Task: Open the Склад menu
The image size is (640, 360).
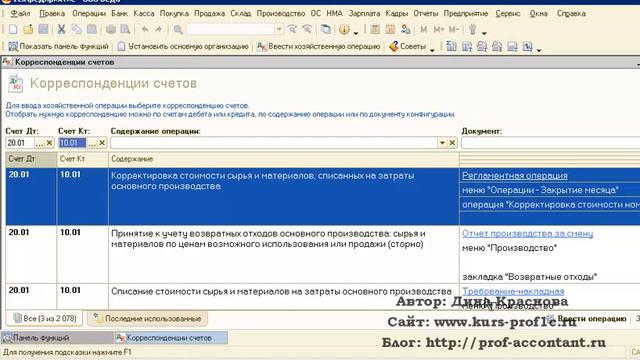Action: point(240,13)
